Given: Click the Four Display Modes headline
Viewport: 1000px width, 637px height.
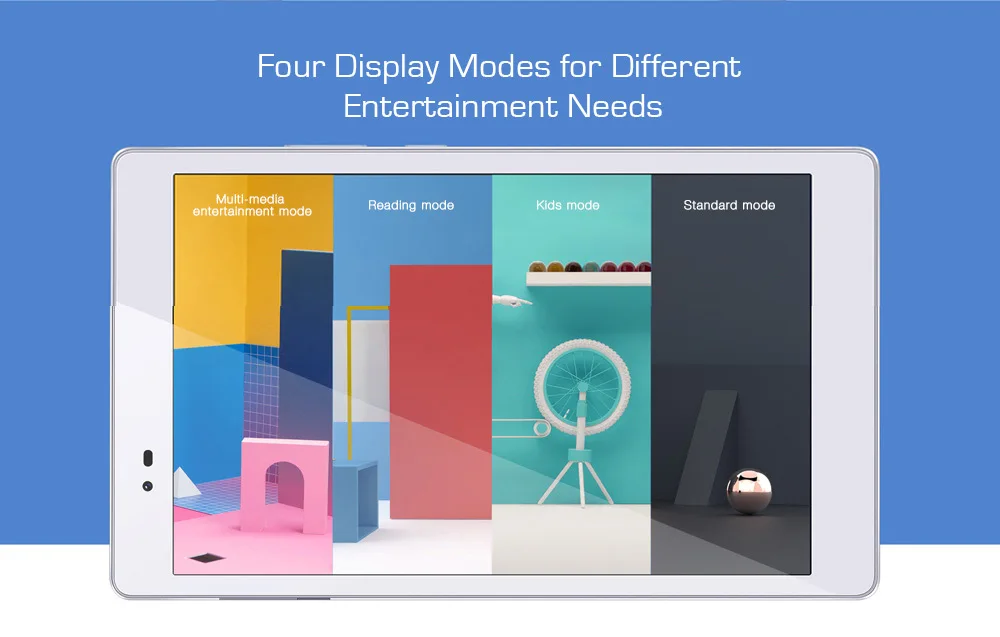Looking at the screenshot, I should coord(499,85).
